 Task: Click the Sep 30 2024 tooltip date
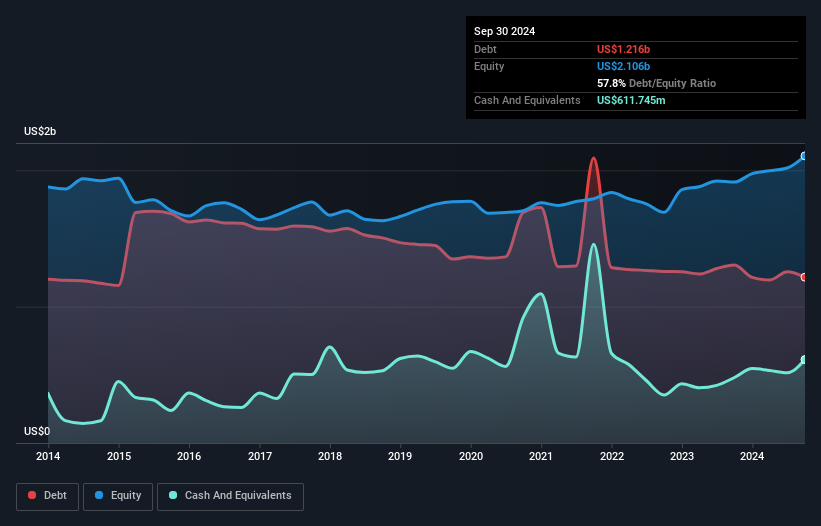point(504,31)
